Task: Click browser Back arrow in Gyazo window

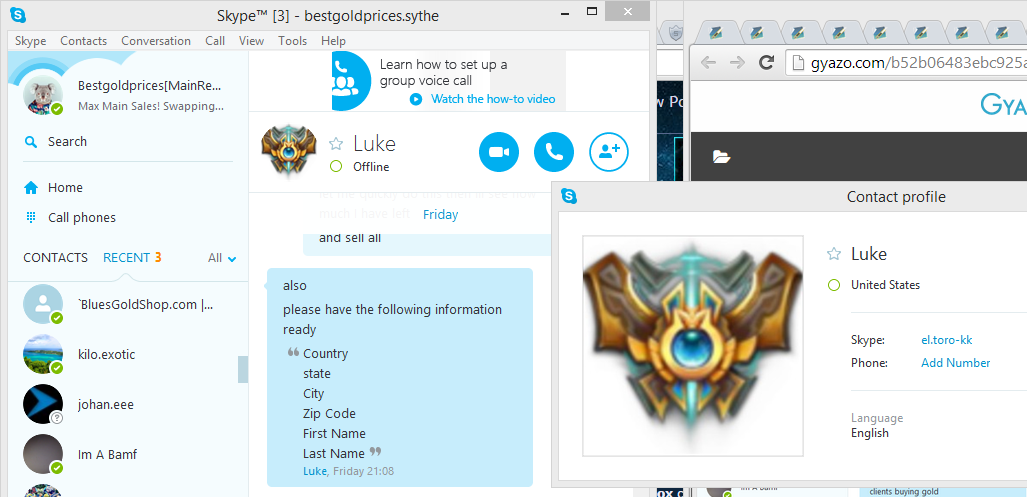Action: [x=708, y=63]
